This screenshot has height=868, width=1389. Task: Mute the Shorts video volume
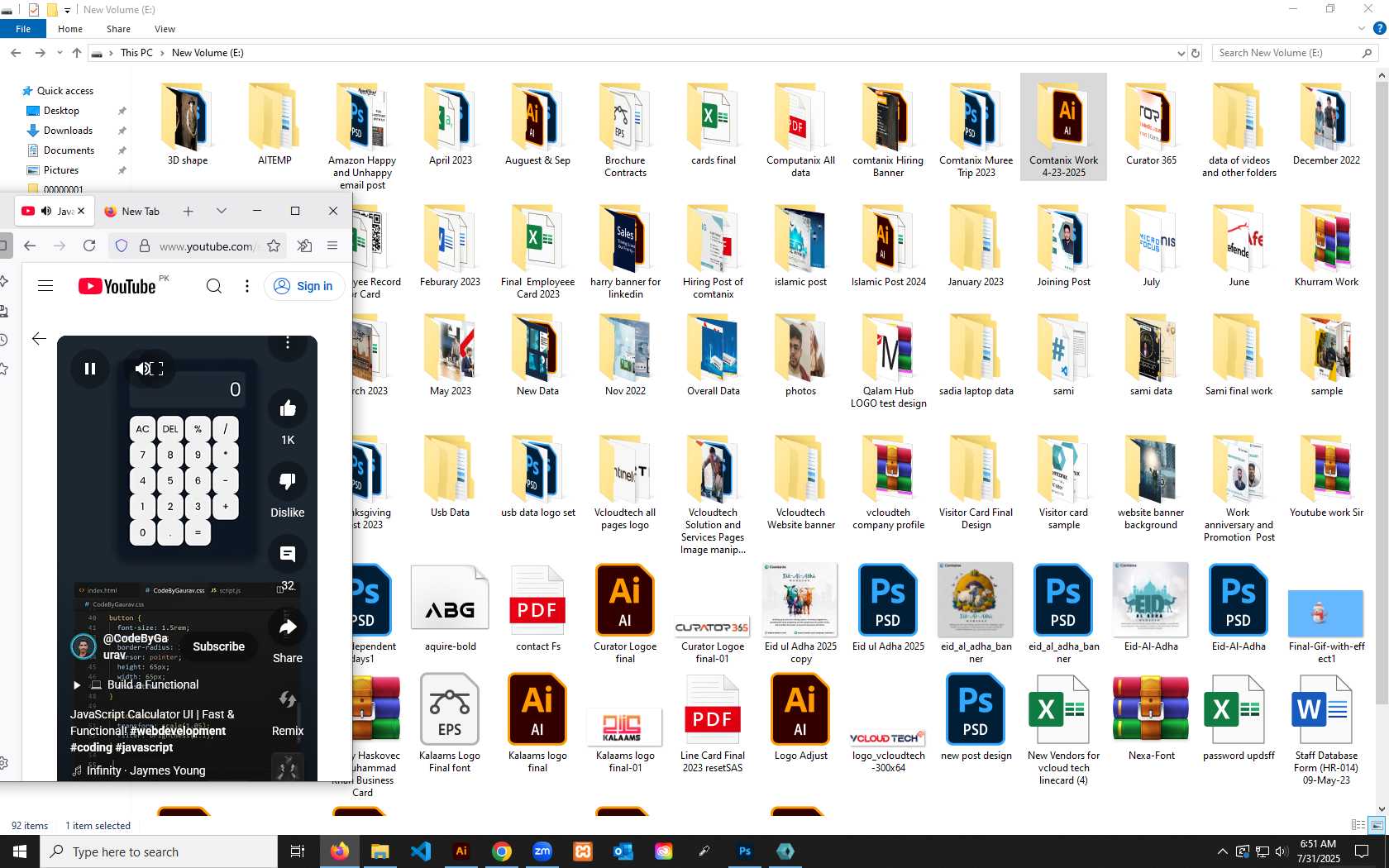(143, 369)
